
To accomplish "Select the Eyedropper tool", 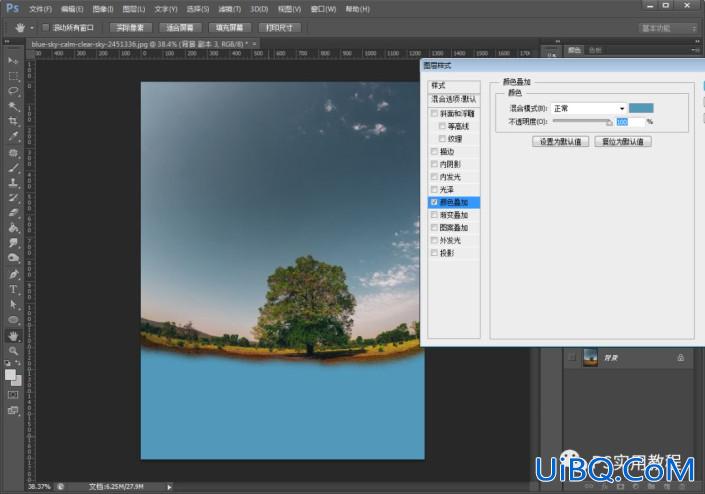I will 13,137.
